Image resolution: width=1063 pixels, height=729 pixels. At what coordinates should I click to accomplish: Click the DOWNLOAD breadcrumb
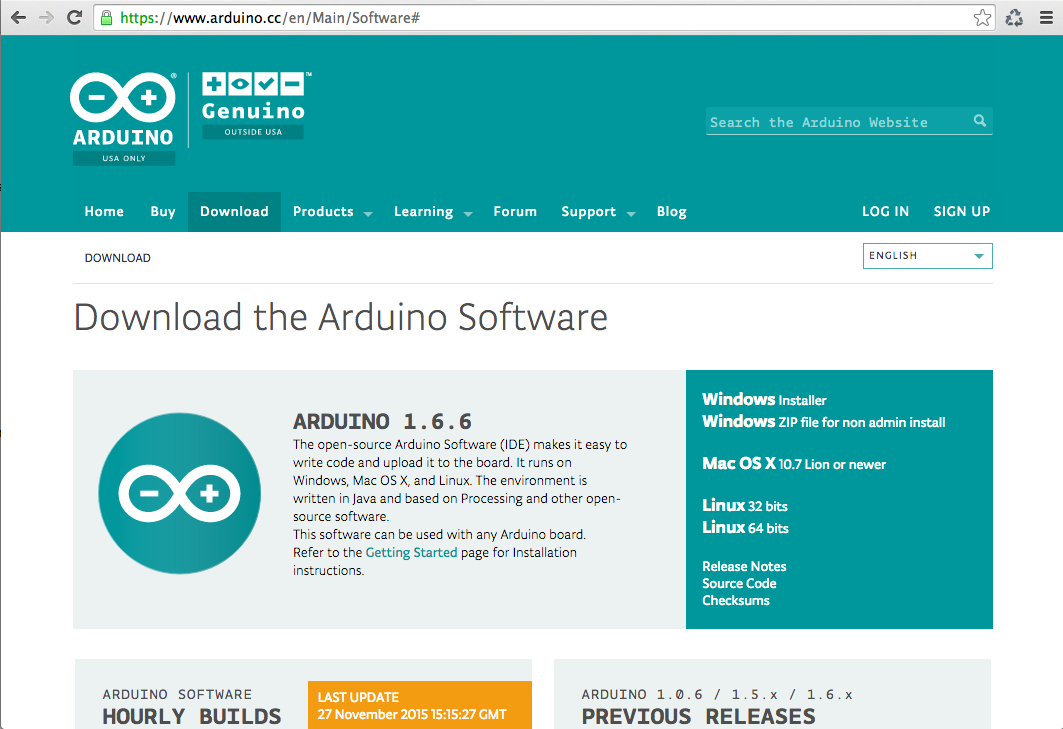(118, 258)
